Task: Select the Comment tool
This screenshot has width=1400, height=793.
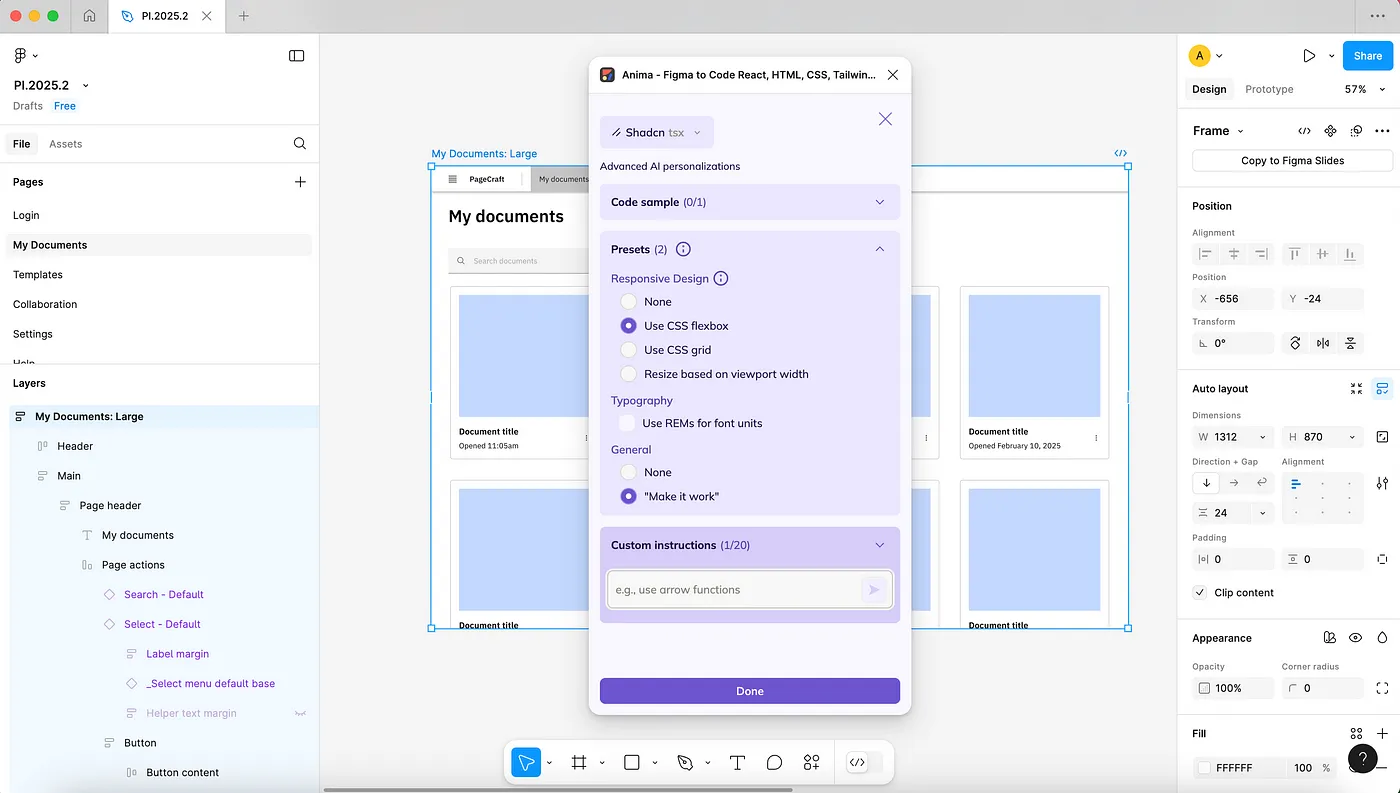Action: [x=774, y=762]
